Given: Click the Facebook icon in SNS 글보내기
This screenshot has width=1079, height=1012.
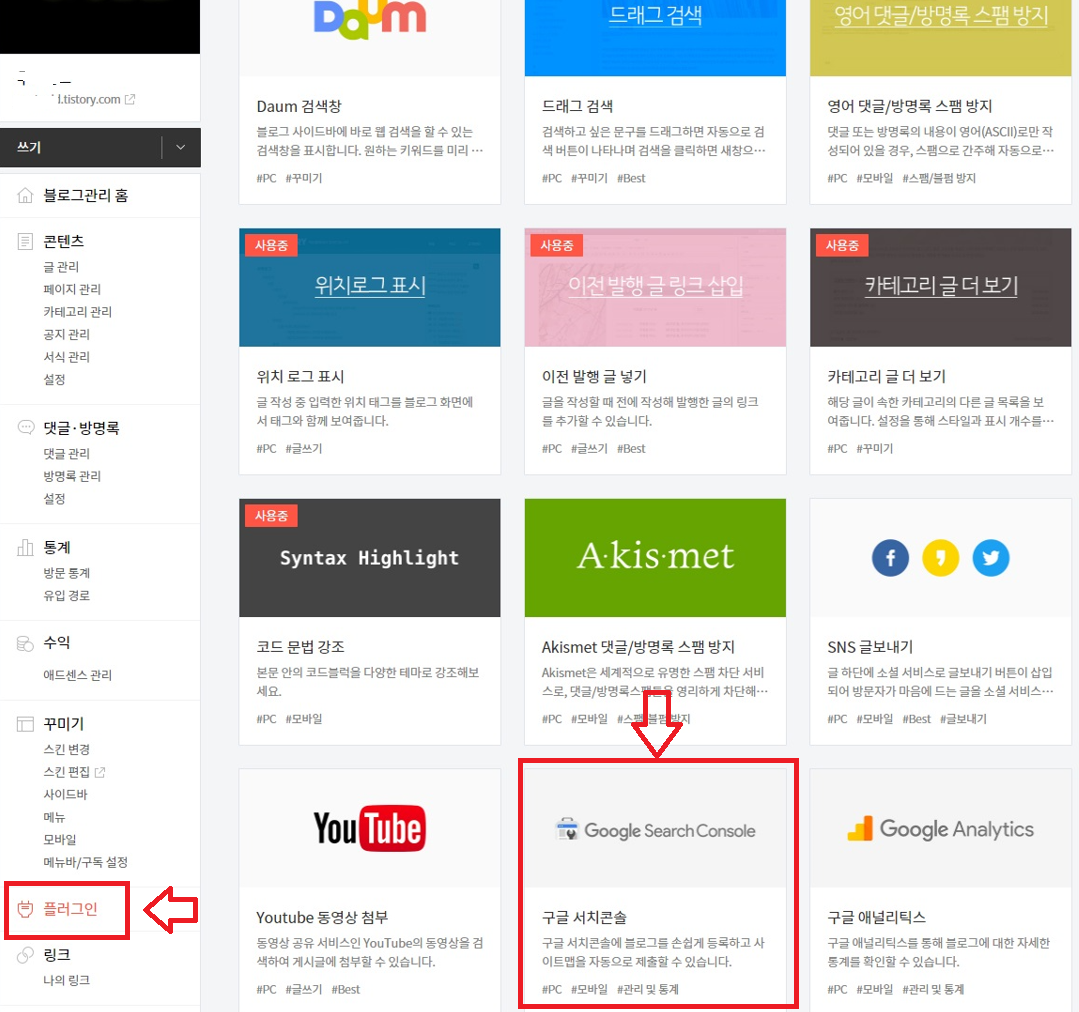Looking at the screenshot, I should (x=890, y=558).
